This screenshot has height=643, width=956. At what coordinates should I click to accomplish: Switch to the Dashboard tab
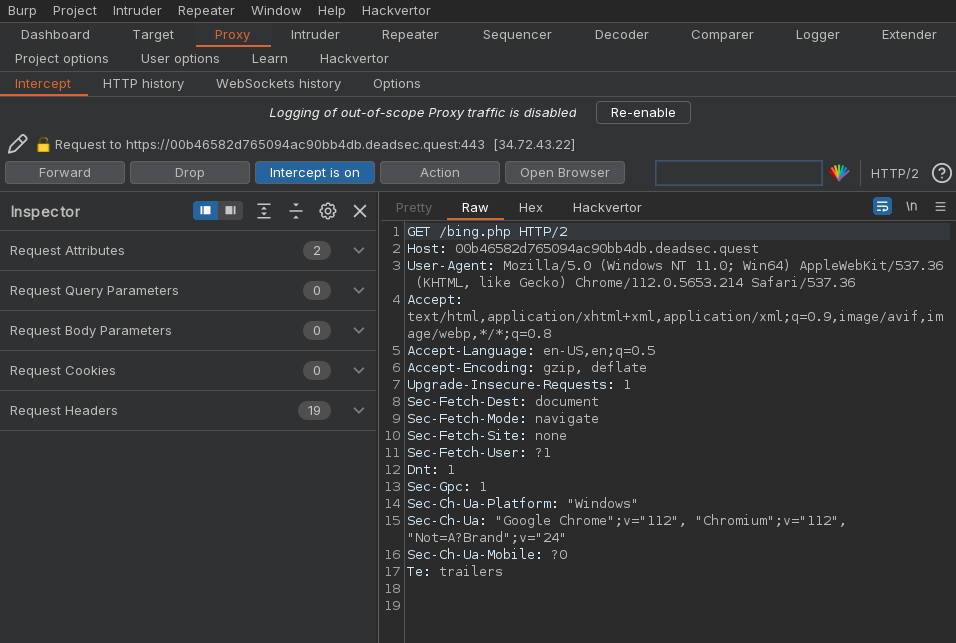tap(55, 35)
